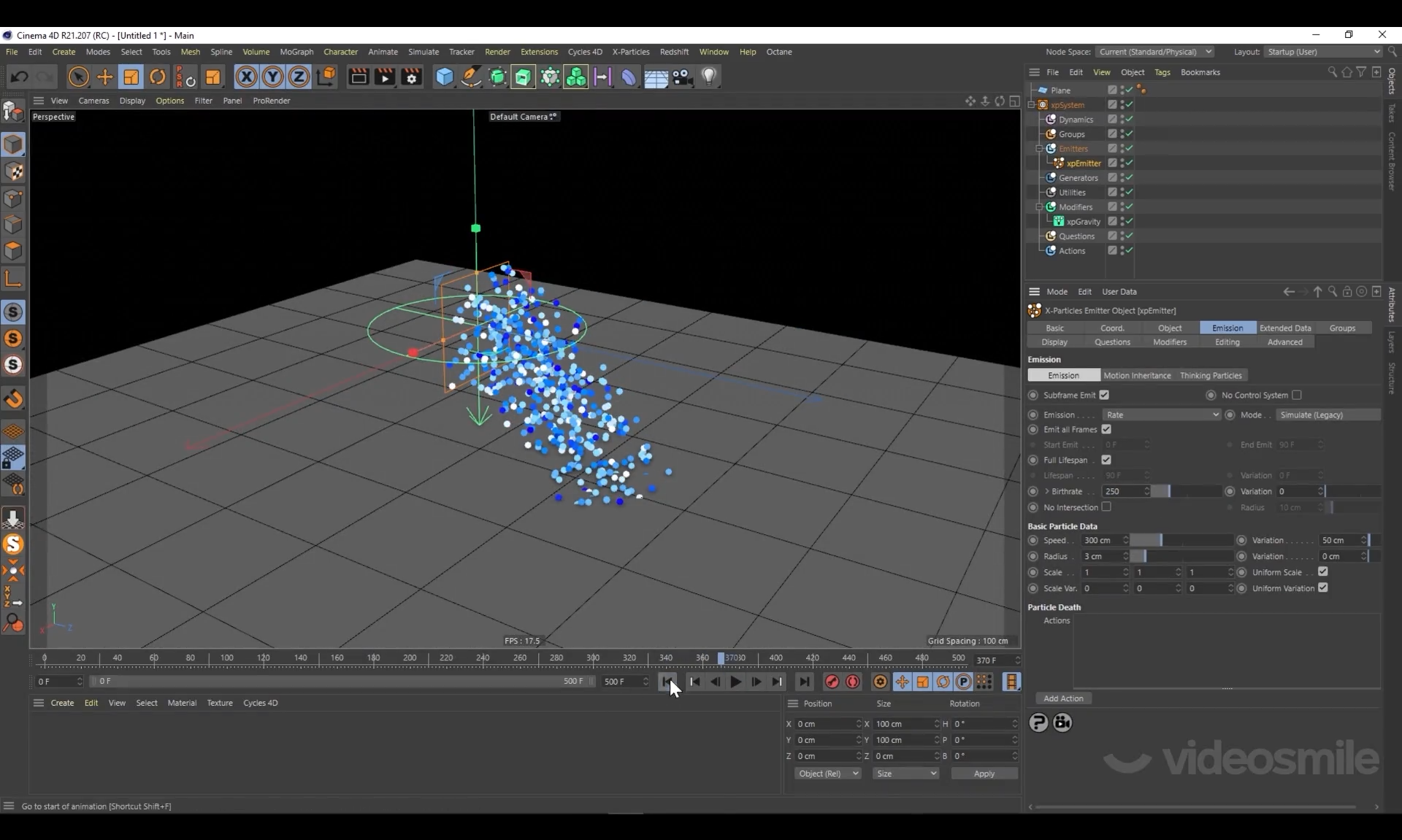
Task: Click Record Active Objects keyframe button
Action: (x=832, y=682)
